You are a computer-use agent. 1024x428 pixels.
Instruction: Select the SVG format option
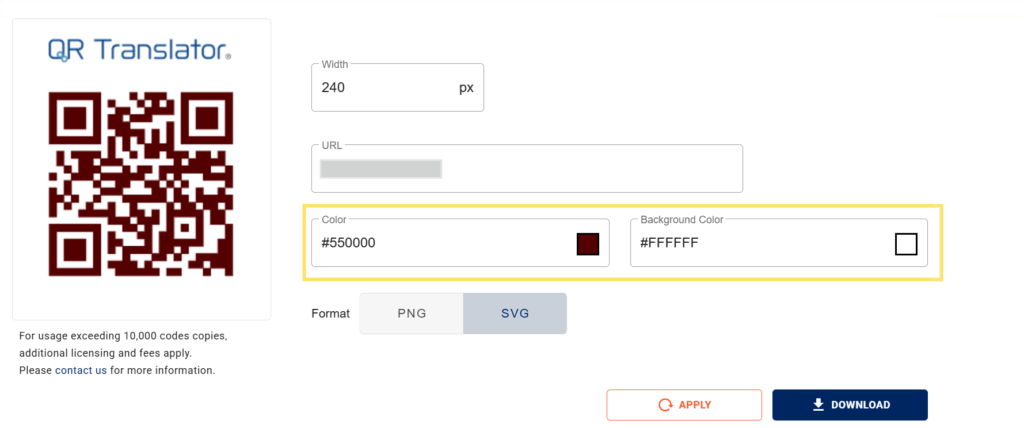click(x=515, y=313)
